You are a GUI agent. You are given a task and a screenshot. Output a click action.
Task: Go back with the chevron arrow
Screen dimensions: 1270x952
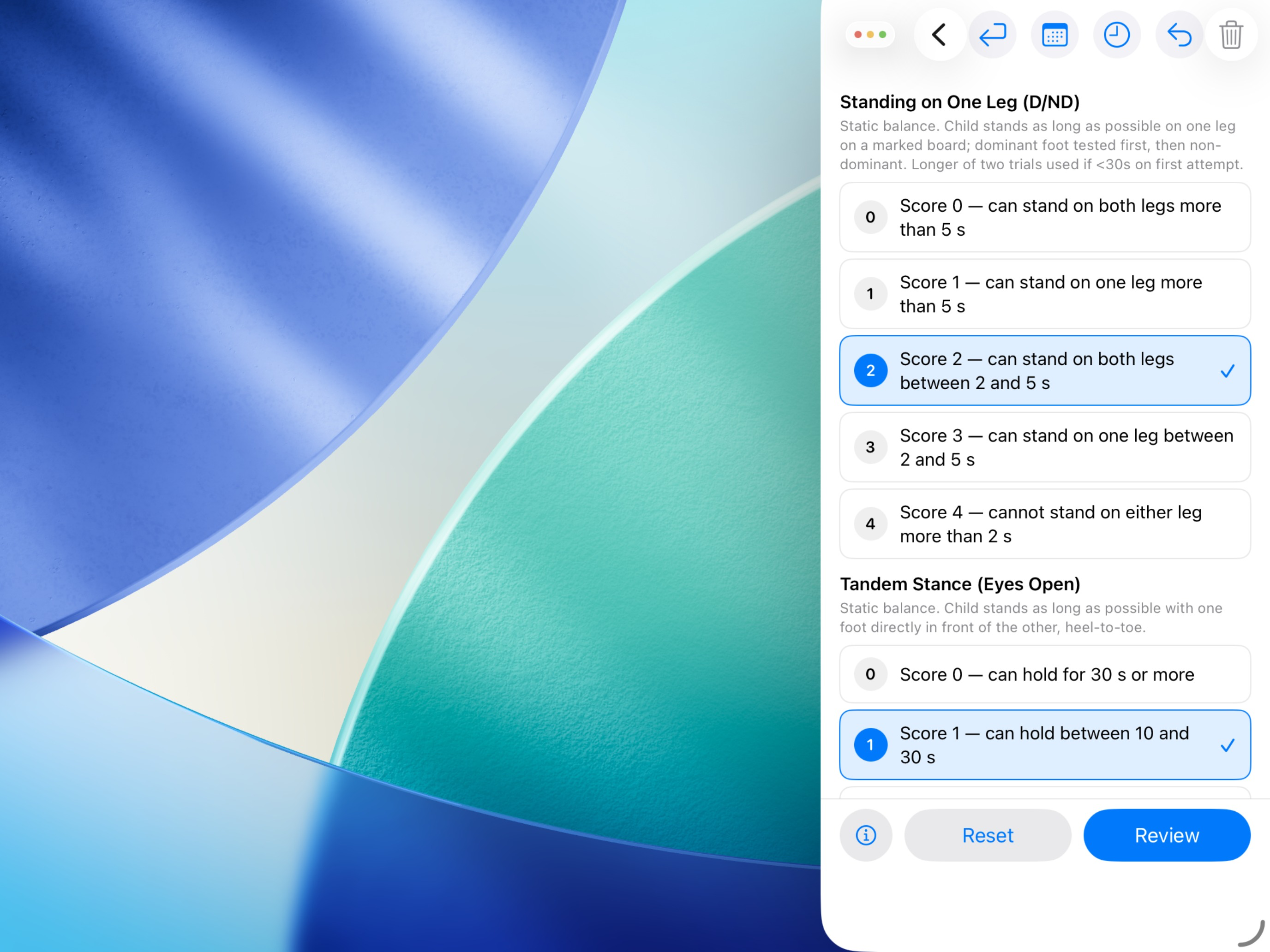(x=939, y=35)
